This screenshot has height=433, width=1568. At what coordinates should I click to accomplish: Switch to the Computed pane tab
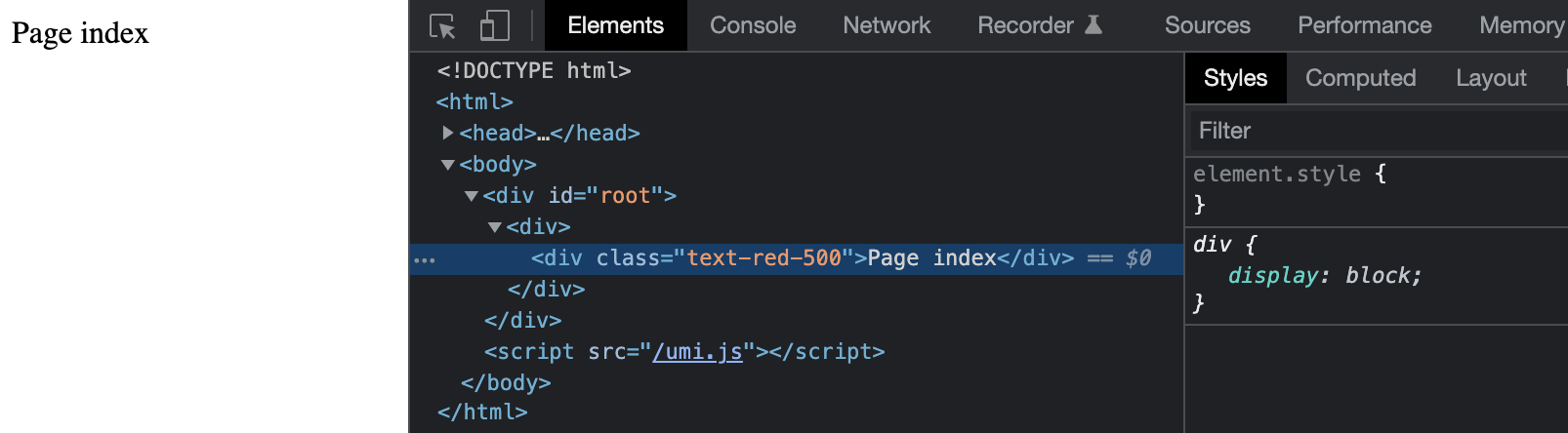[x=1360, y=78]
